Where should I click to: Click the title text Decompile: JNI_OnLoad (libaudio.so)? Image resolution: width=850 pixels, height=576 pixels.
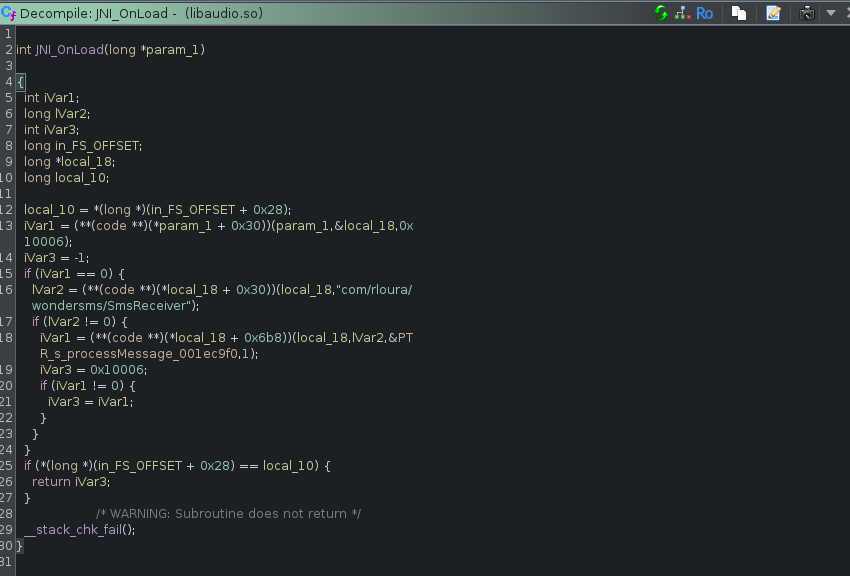(141, 13)
